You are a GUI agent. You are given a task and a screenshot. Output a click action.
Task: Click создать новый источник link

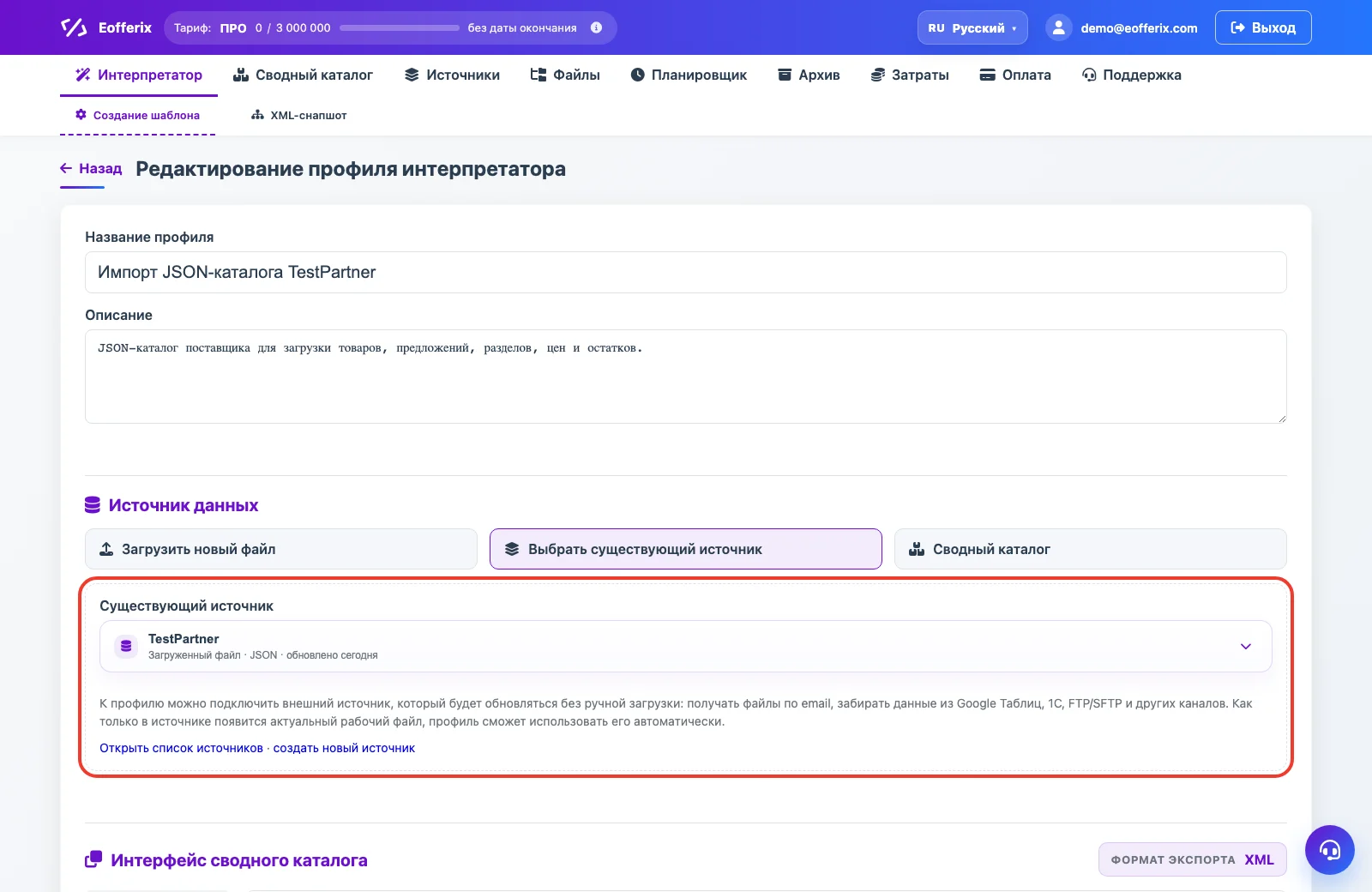click(x=344, y=748)
